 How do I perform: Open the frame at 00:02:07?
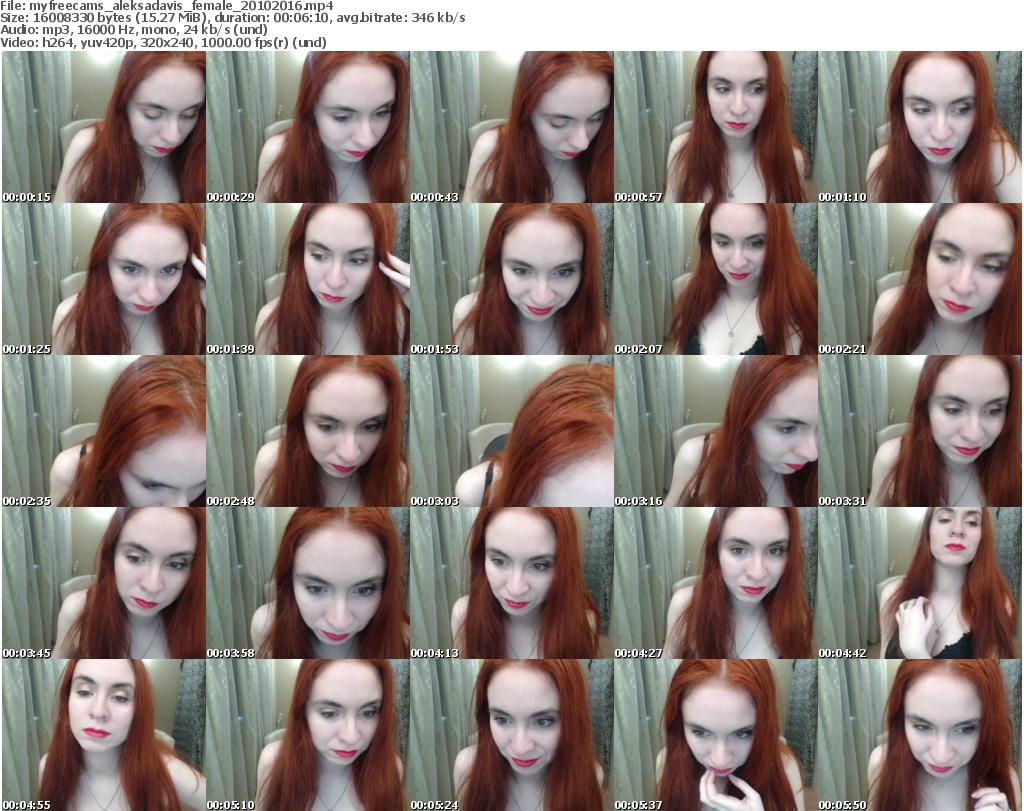pos(716,279)
